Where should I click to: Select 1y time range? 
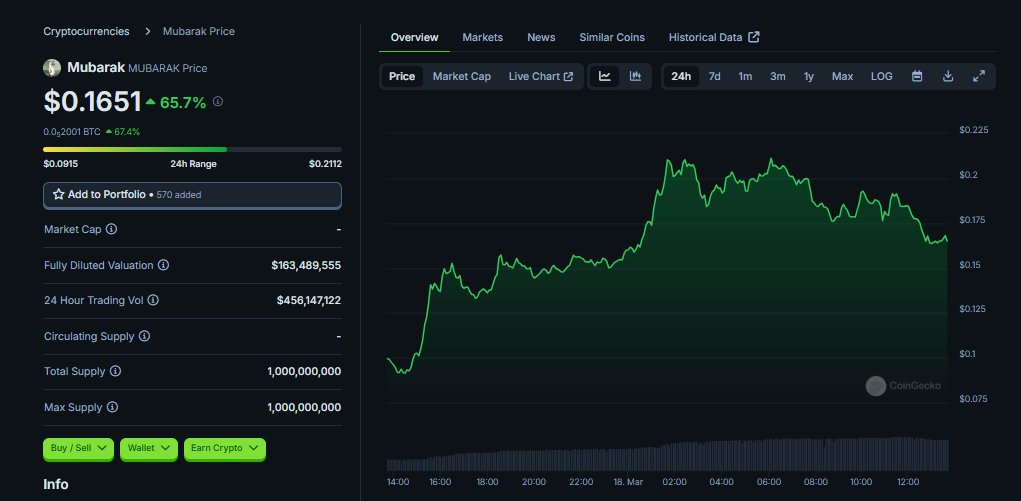click(x=809, y=76)
